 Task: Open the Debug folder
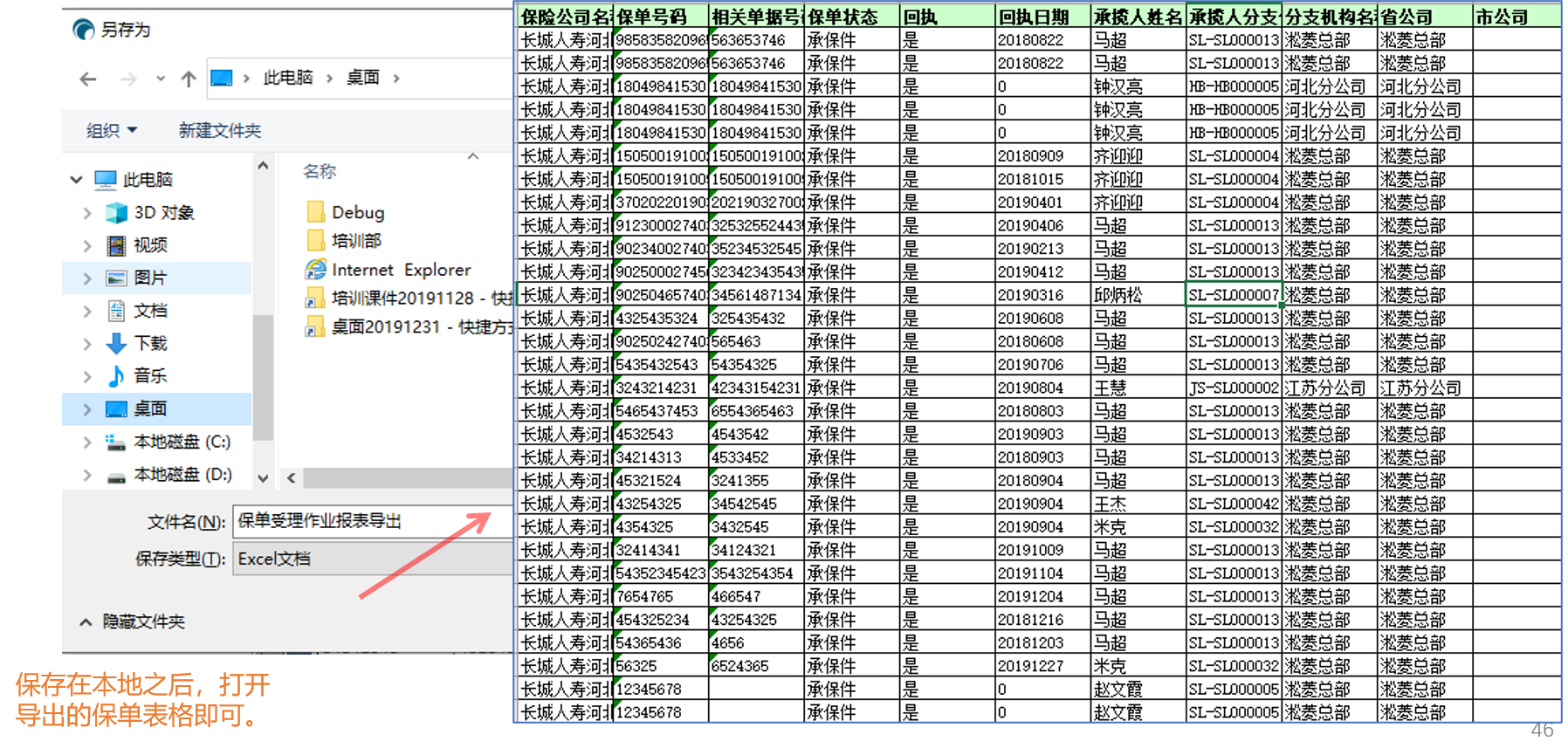tap(357, 212)
